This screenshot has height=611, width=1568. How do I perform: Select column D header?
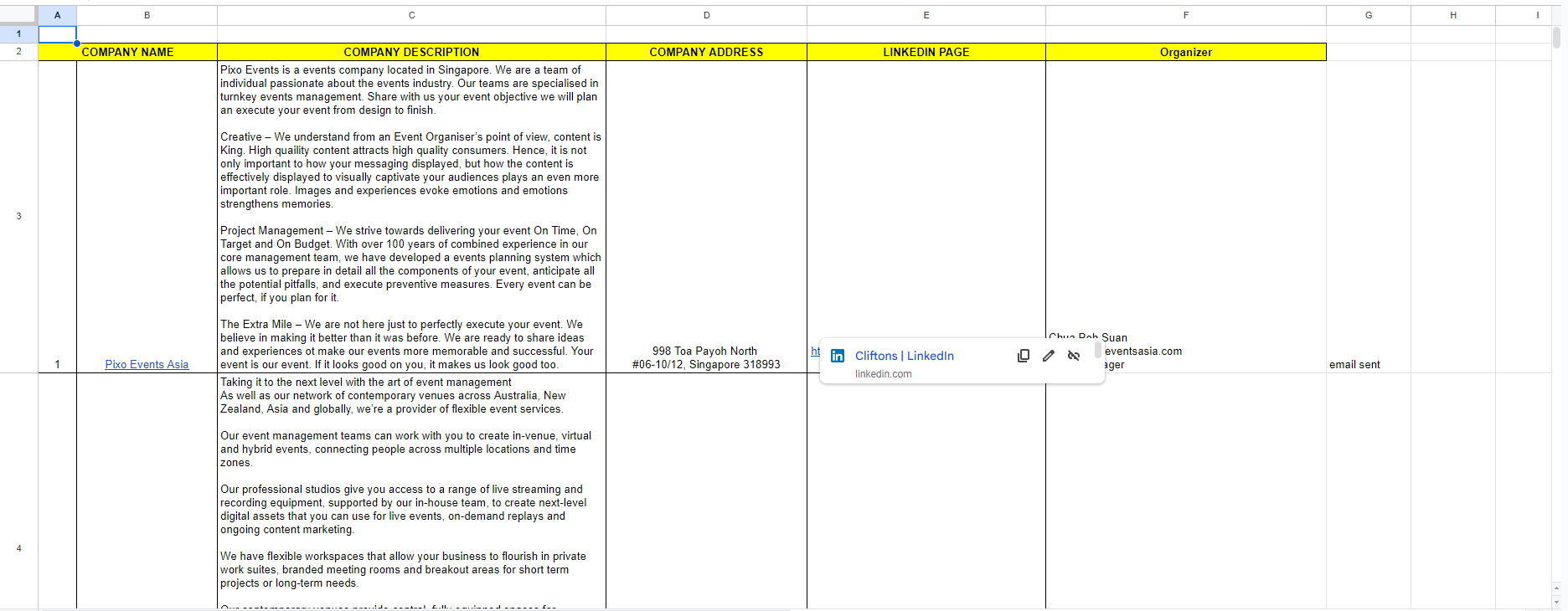tap(707, 15)
